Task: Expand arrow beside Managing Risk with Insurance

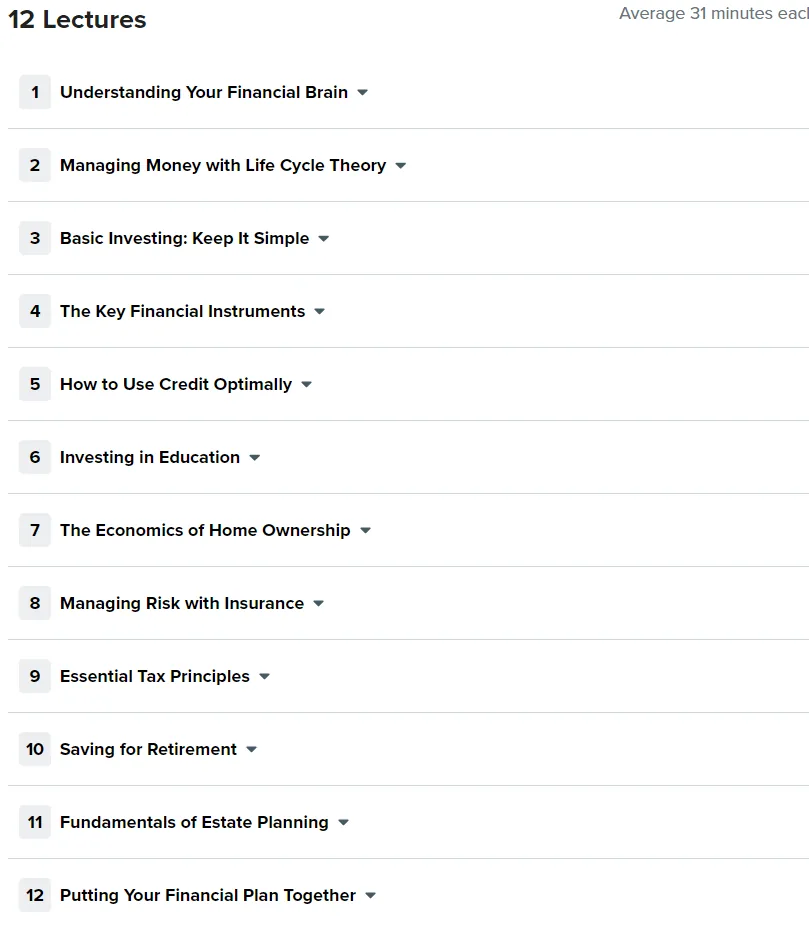Action: tap(319, 604)
